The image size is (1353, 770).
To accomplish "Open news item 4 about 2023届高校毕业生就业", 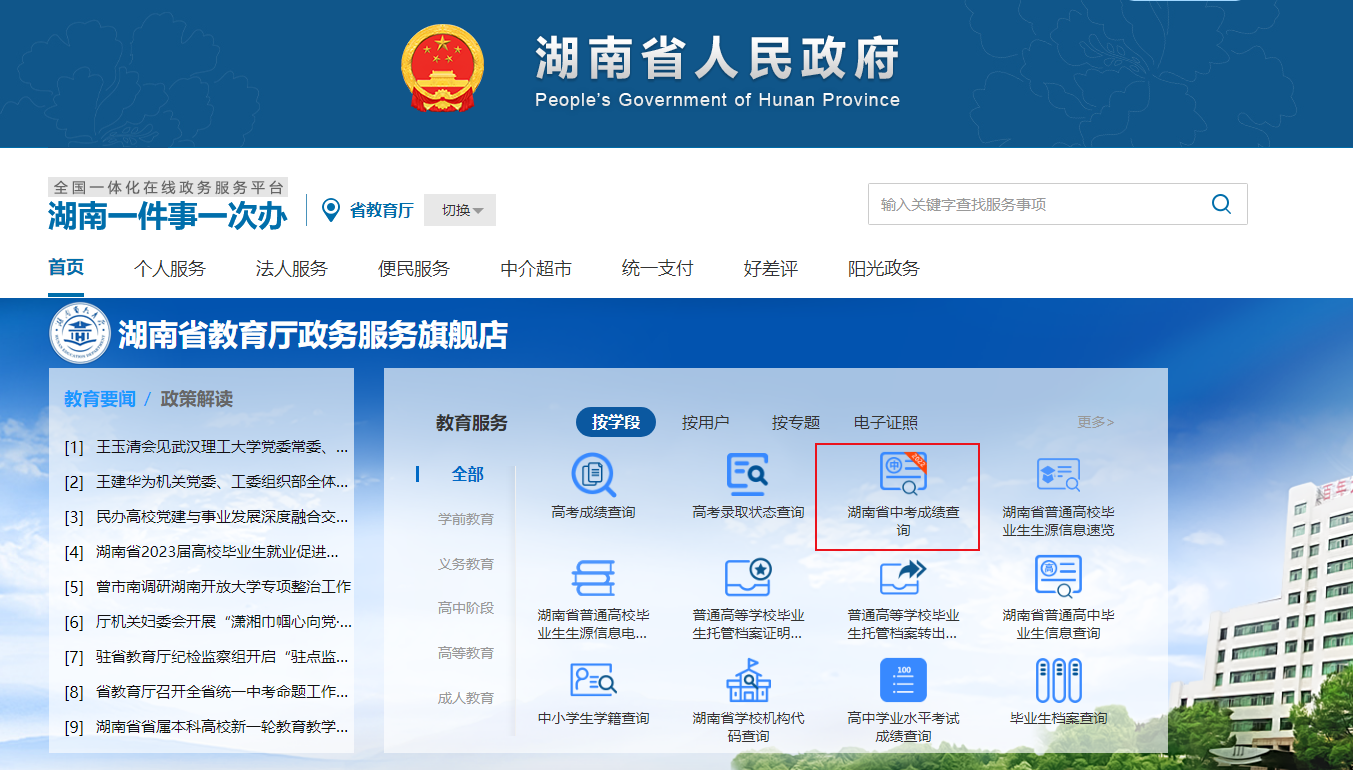I will tap(202, 552).
